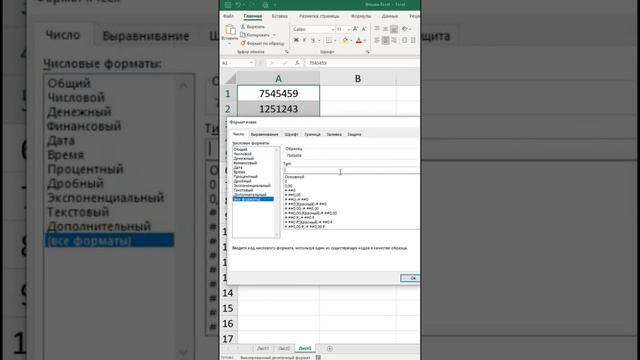Screen dimensions: 640x360
Task: Open the font size dropdown
Action: (x=349, y=29)
